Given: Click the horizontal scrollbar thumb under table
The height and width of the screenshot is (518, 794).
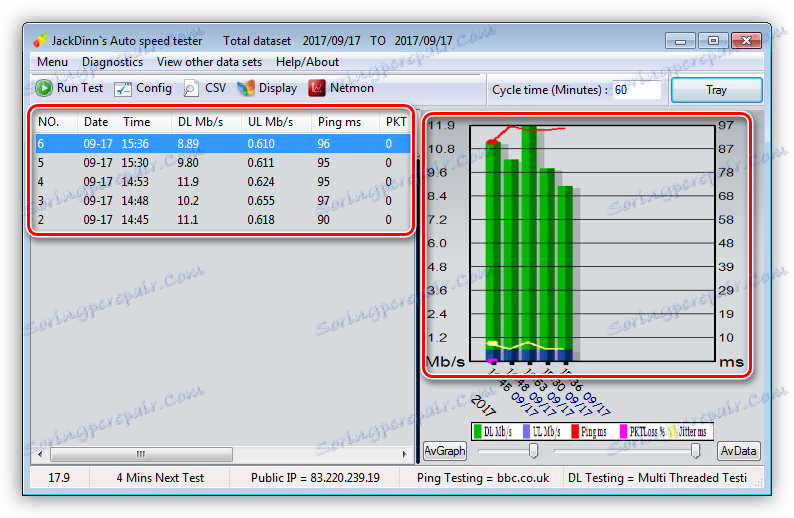Looking at the screenshot, I should [x=141, y=454].
